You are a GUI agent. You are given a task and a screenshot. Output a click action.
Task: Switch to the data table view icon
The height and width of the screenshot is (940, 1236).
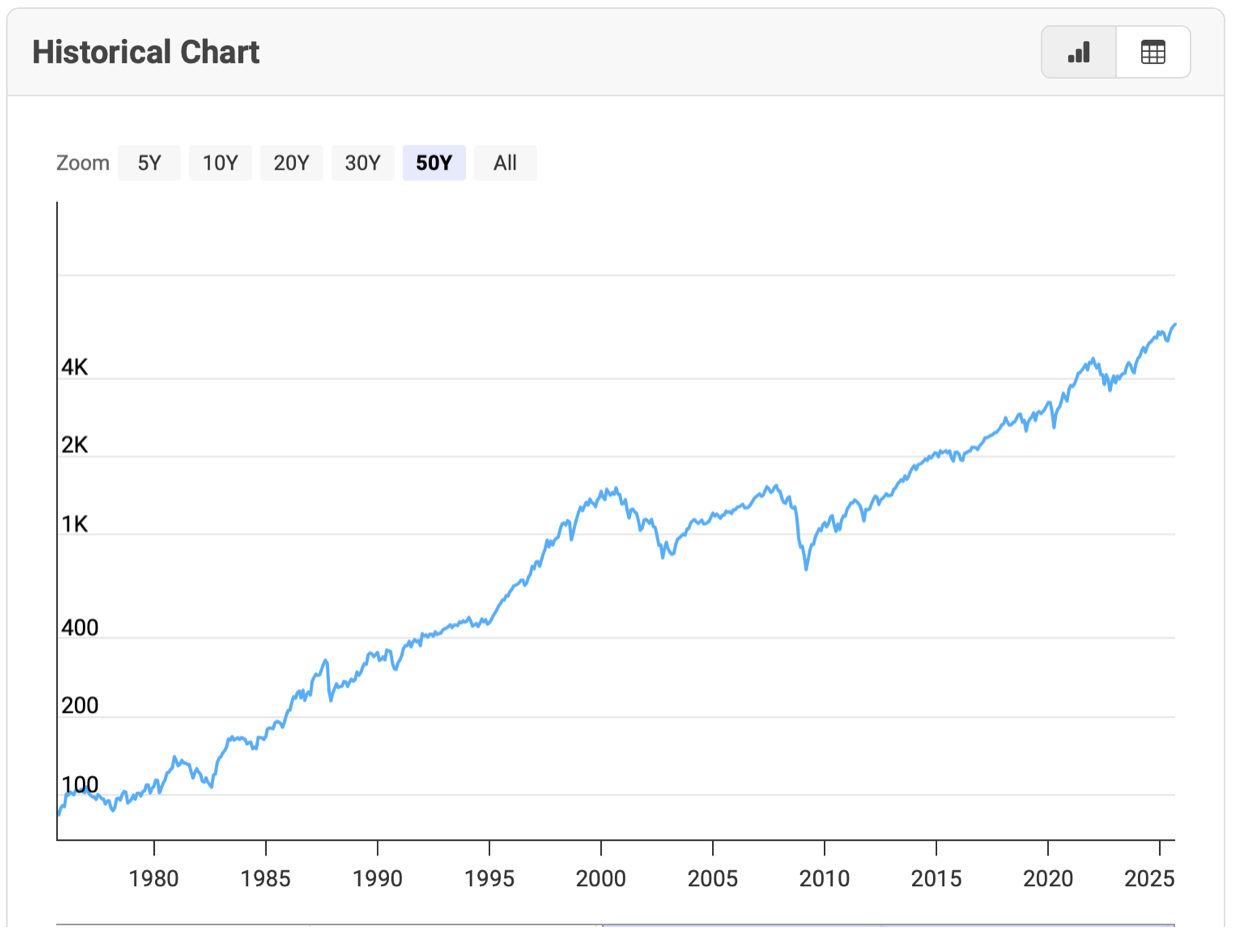pos(1153,52)
